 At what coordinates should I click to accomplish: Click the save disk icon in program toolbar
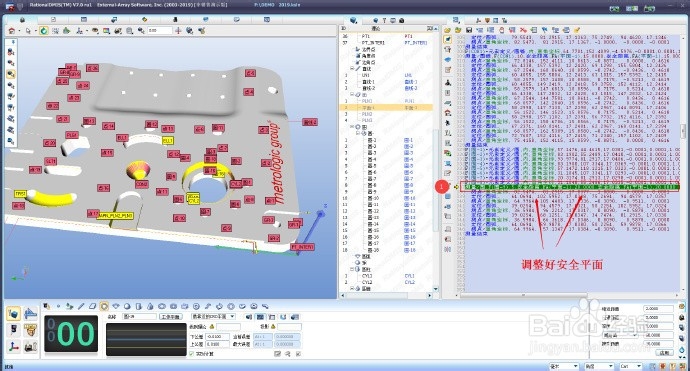click(x=469, y=30)
